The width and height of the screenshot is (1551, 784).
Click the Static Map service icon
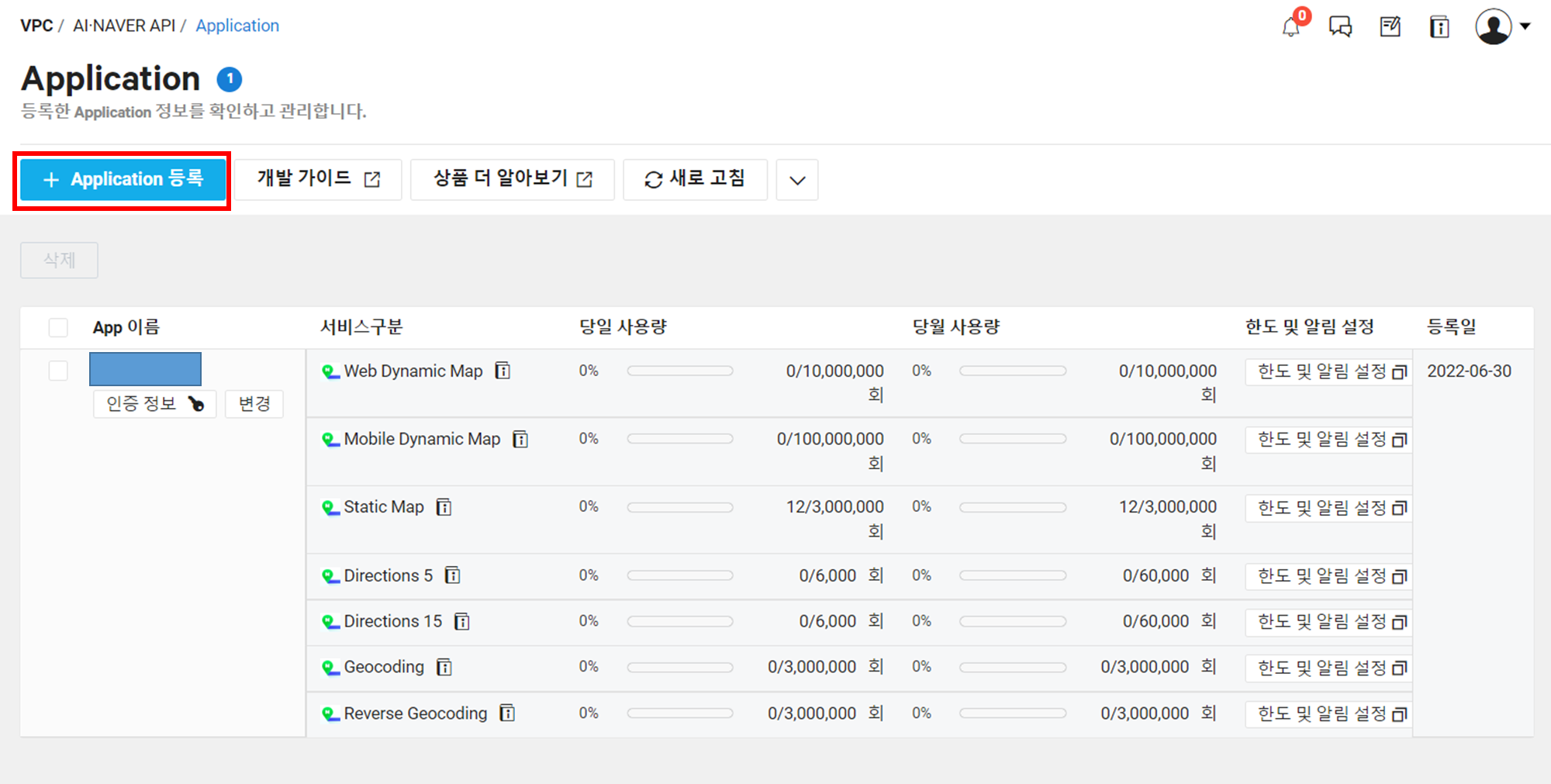(331, 508)
